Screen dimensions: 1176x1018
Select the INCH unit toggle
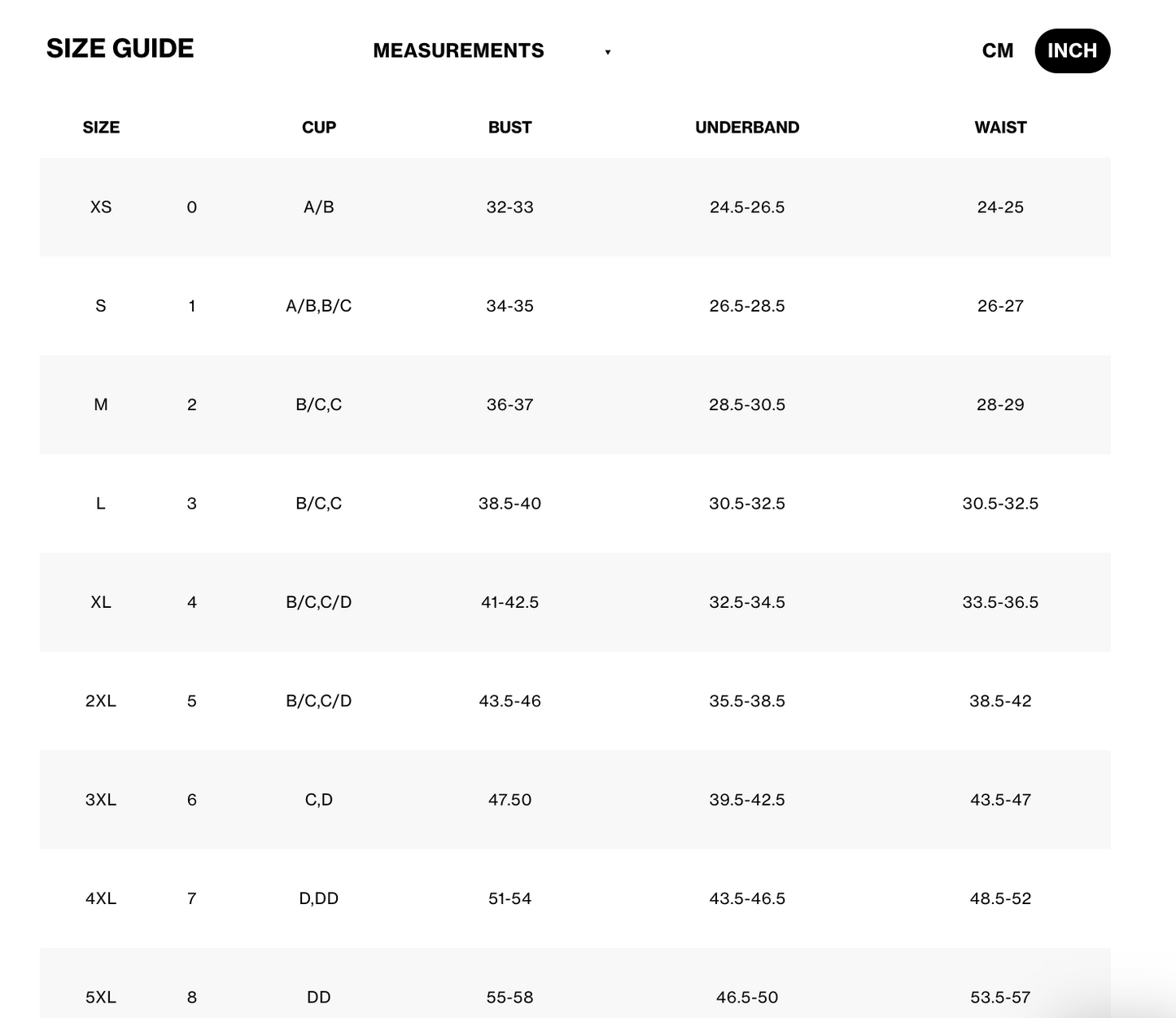(1072, 50)
